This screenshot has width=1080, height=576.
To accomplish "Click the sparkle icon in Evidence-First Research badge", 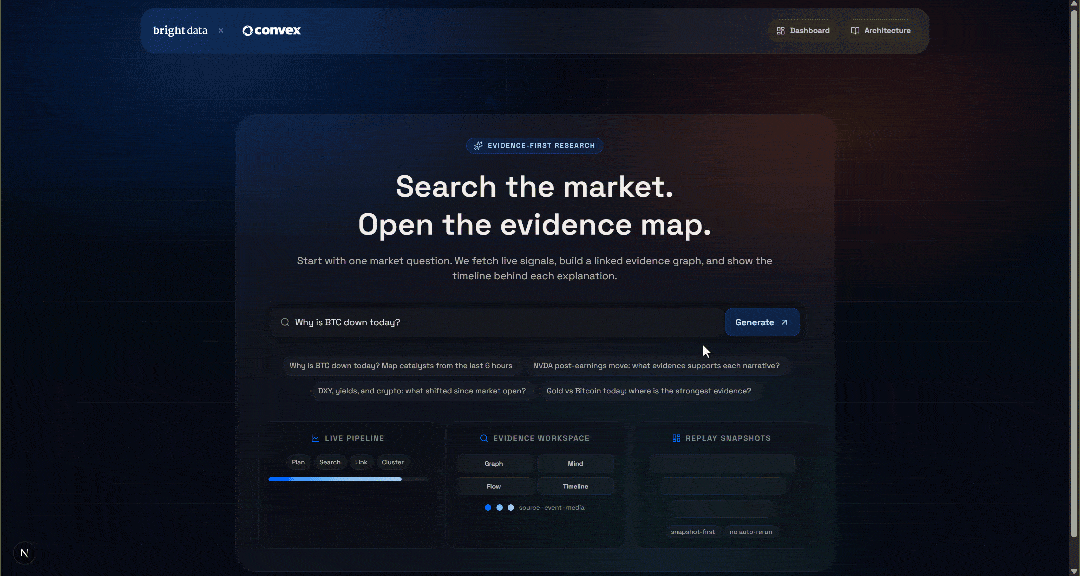I will [479, 146].
